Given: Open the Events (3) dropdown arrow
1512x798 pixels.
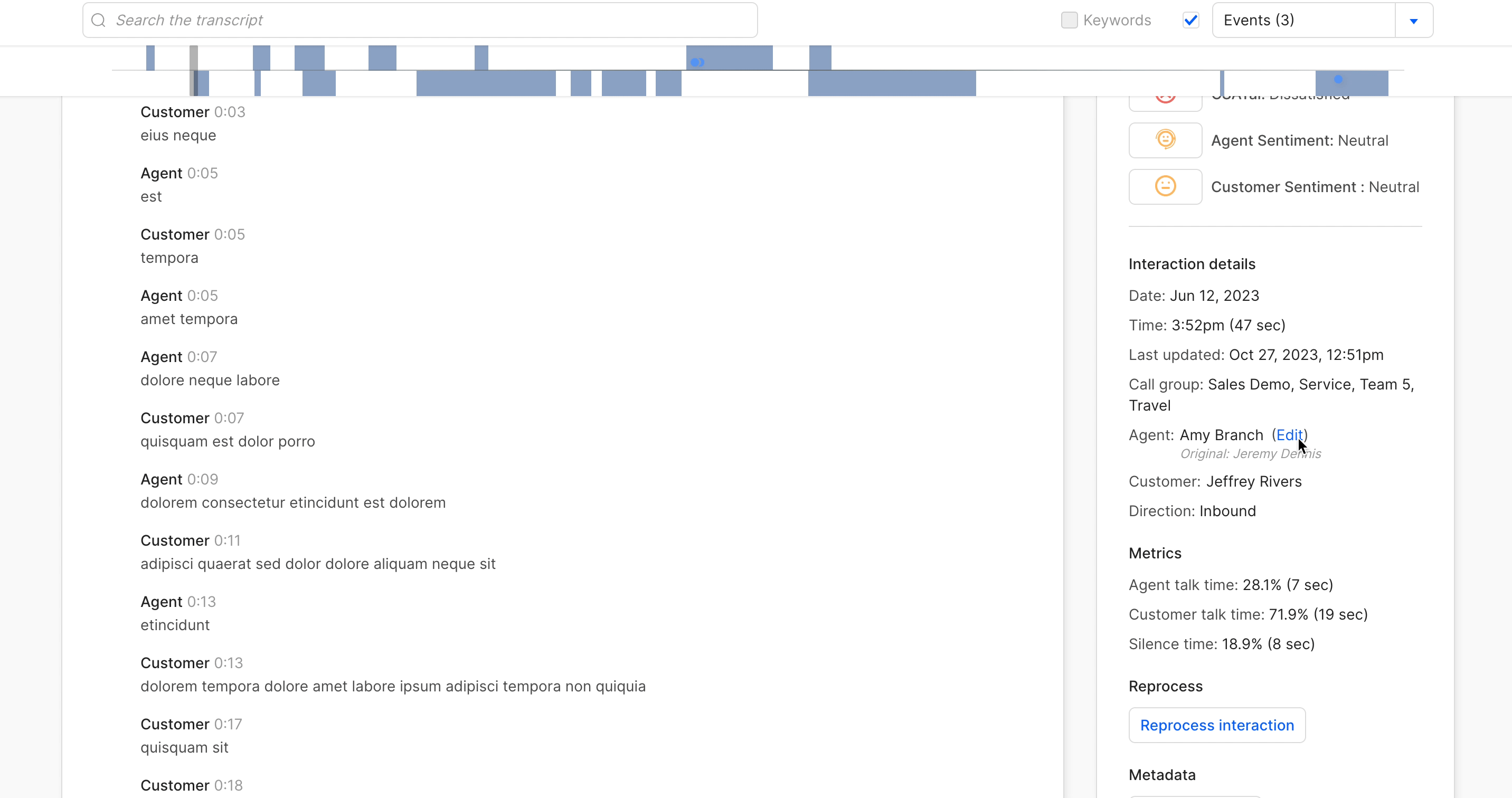Looking at the screenshot, I should (x=1413, y=21).
